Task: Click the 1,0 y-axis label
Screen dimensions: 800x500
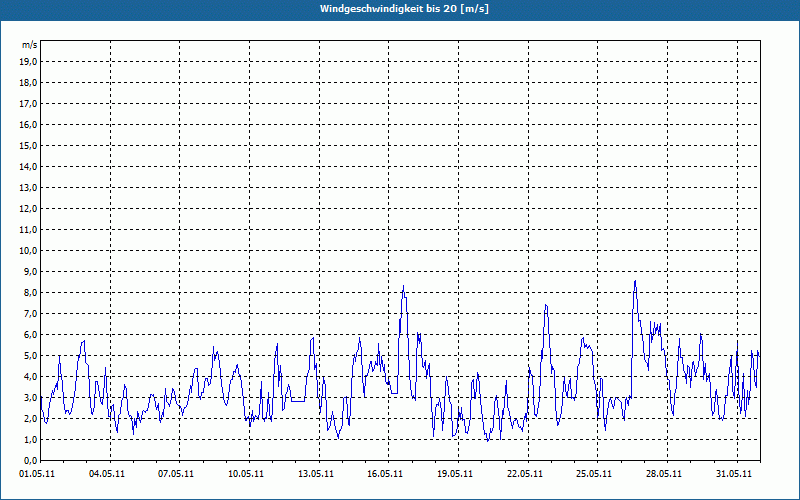Action: 30,439
